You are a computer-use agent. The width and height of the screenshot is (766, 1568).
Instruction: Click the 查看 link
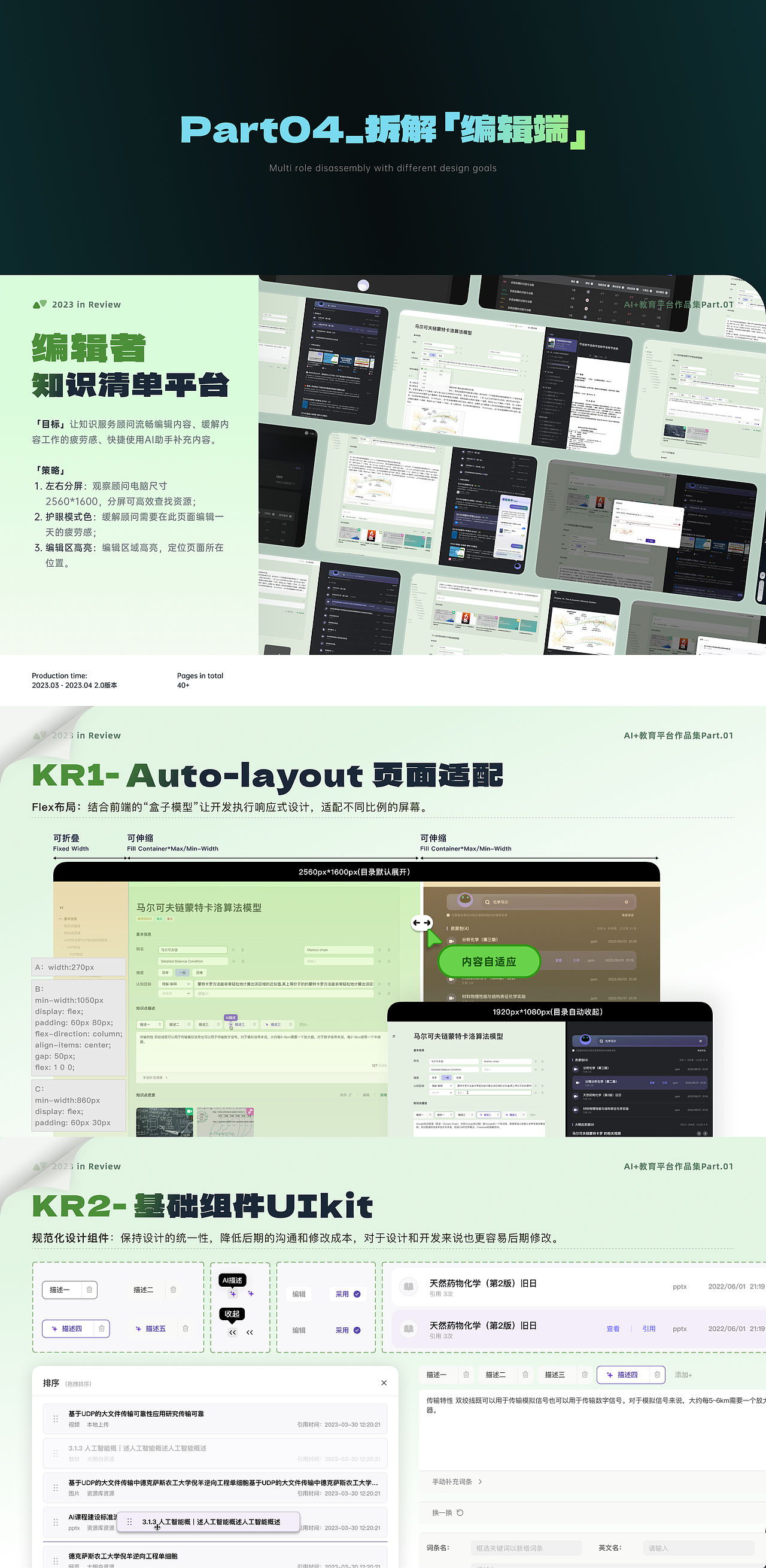pos(613,1329)
